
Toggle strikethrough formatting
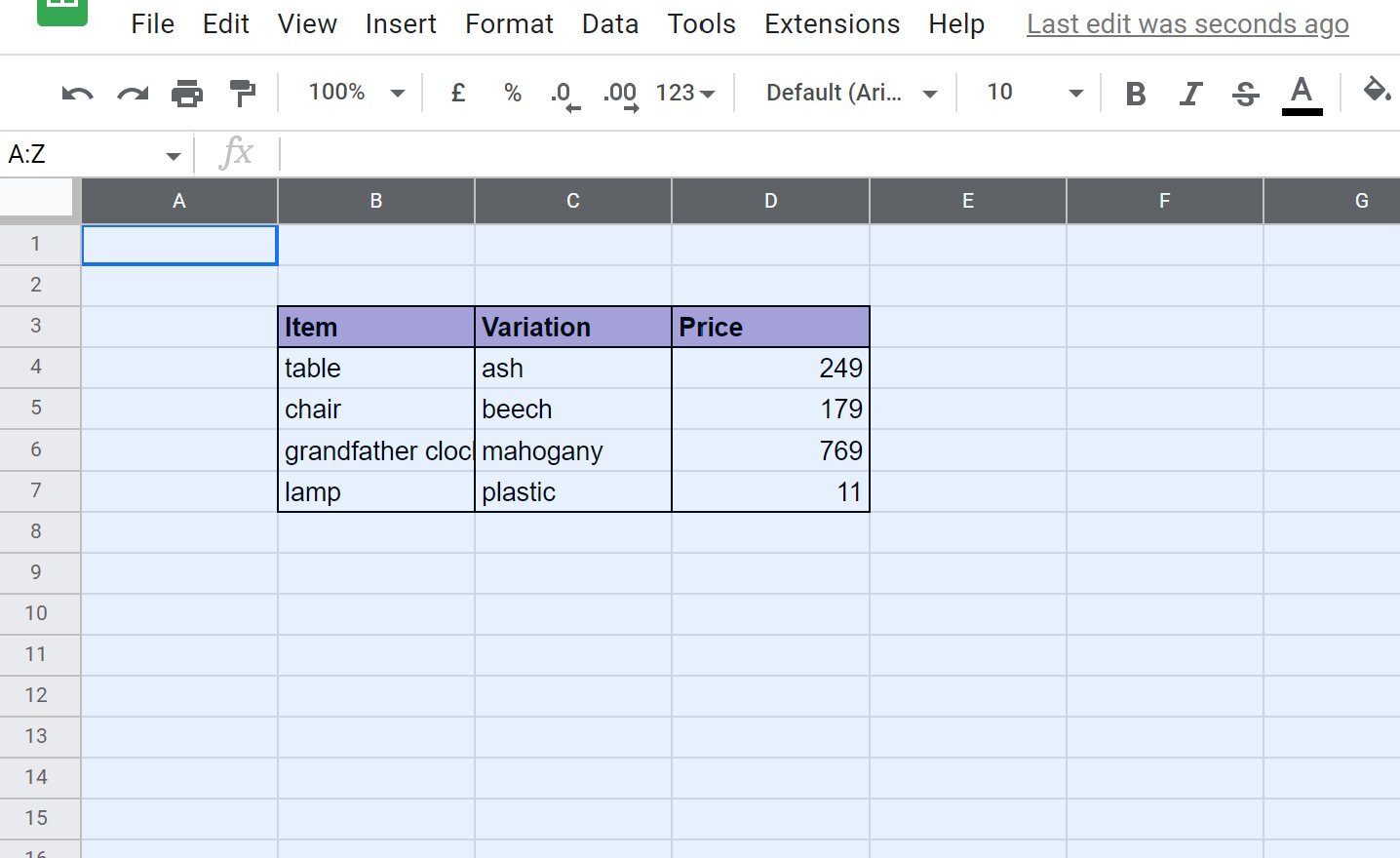(x=1245, y=93)
